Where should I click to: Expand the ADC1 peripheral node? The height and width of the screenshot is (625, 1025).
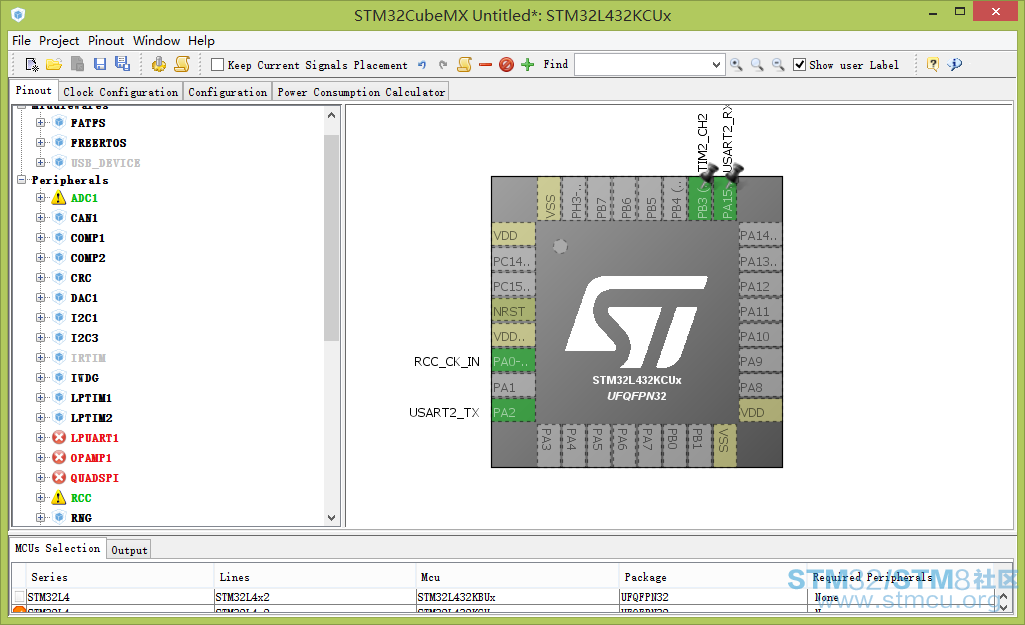coord(41,197)
